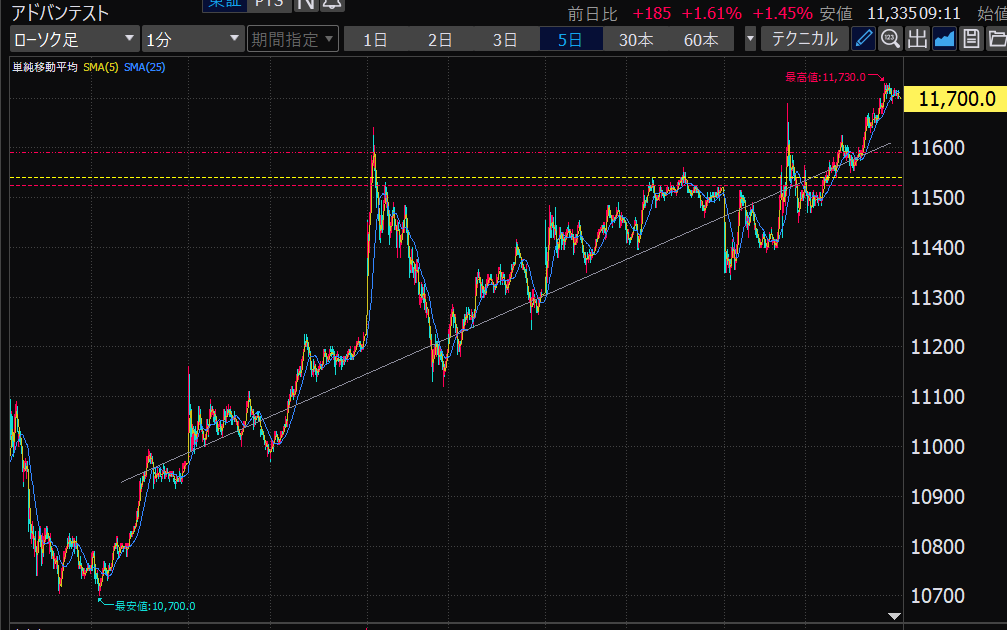
Task: Click the 11400 price axis label
Action: 938,248
